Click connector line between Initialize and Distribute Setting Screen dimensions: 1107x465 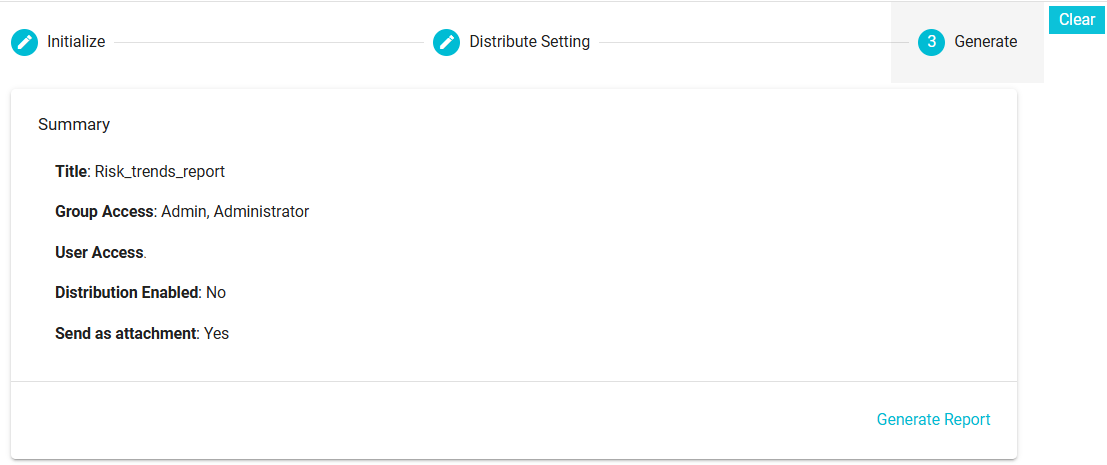[269, 42]
